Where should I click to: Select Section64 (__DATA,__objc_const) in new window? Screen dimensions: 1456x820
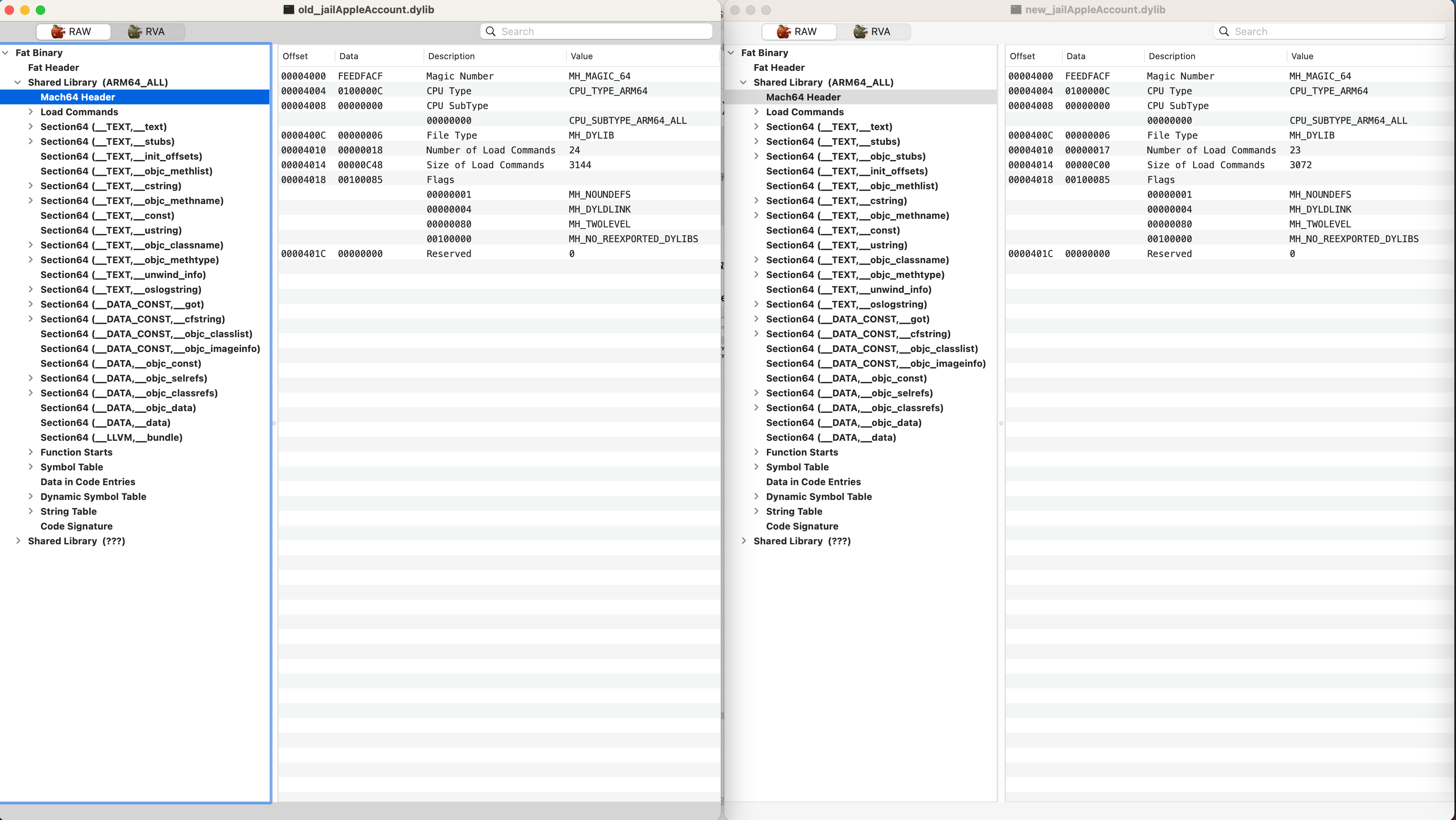846,378
